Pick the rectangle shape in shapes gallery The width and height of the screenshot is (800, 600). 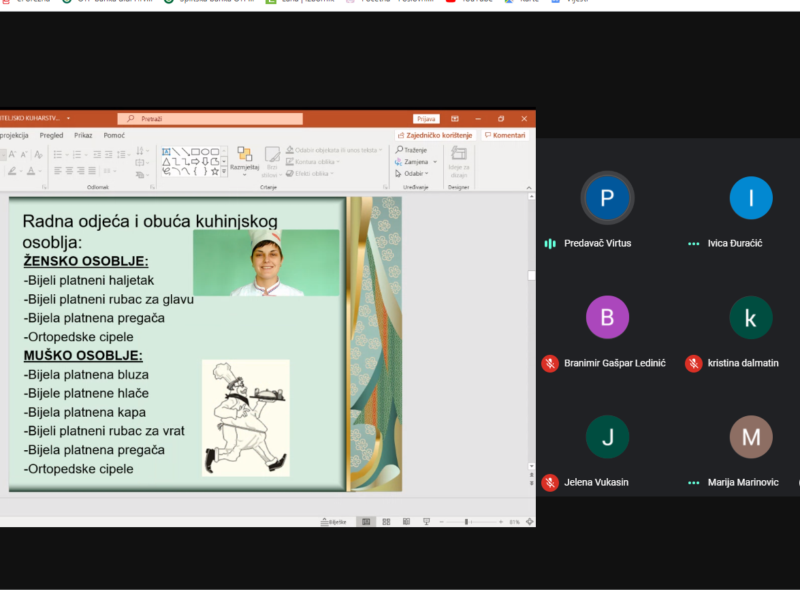(195, 152)
